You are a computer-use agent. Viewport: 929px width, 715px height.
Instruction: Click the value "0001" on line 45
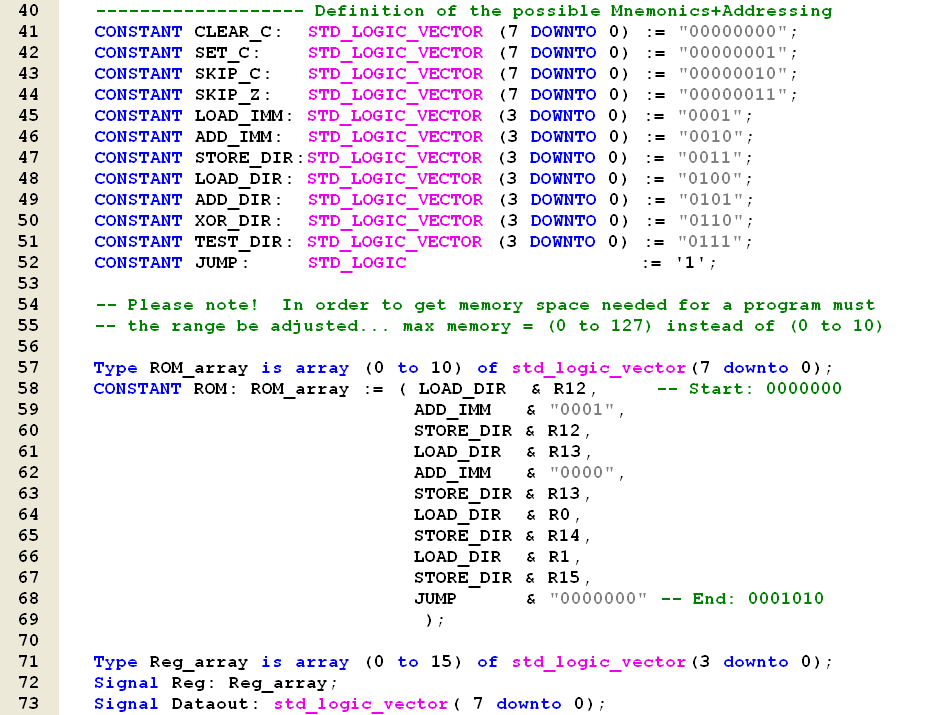(x=711, y=116)
